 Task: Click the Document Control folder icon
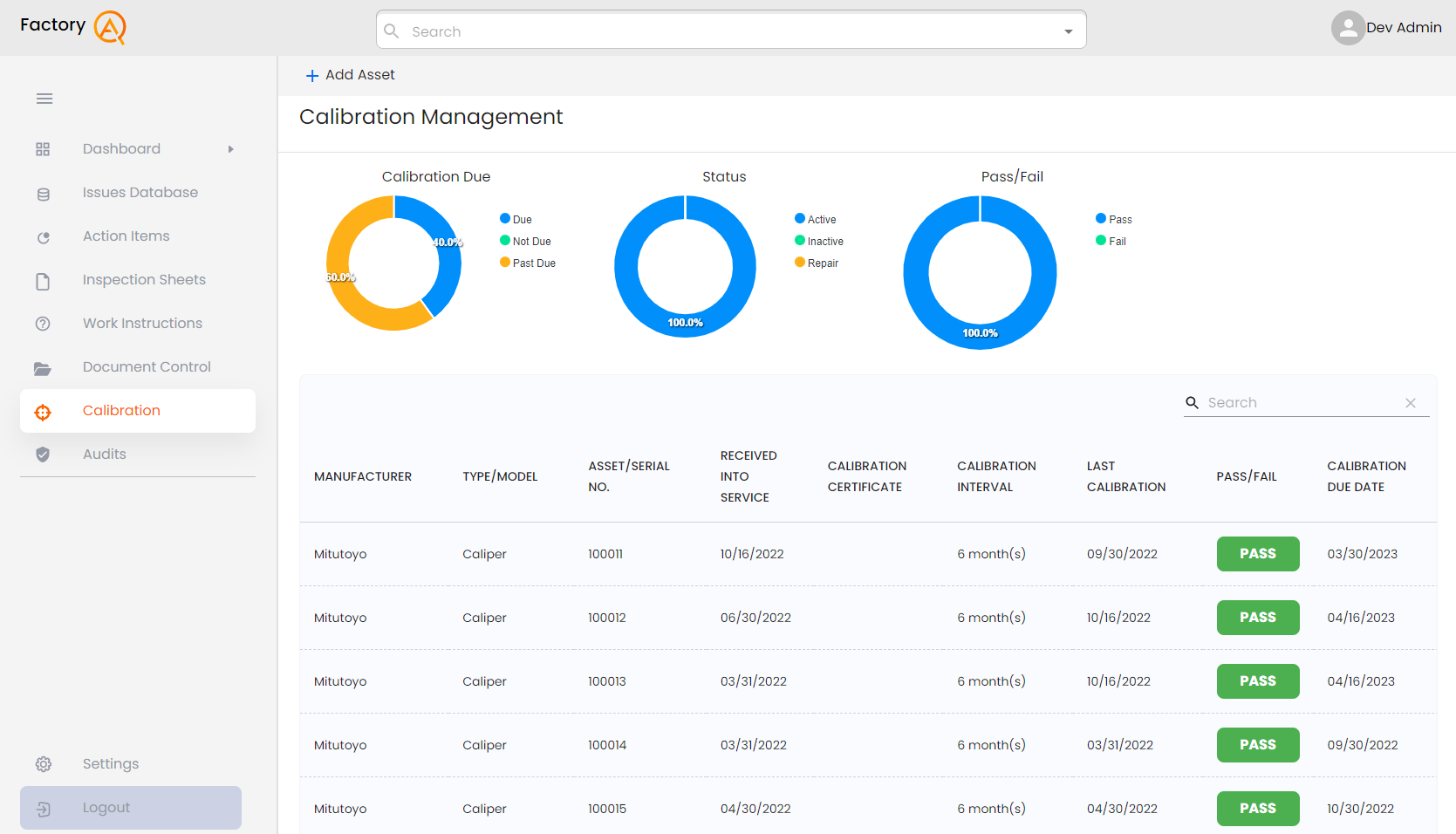click(43, 368)
